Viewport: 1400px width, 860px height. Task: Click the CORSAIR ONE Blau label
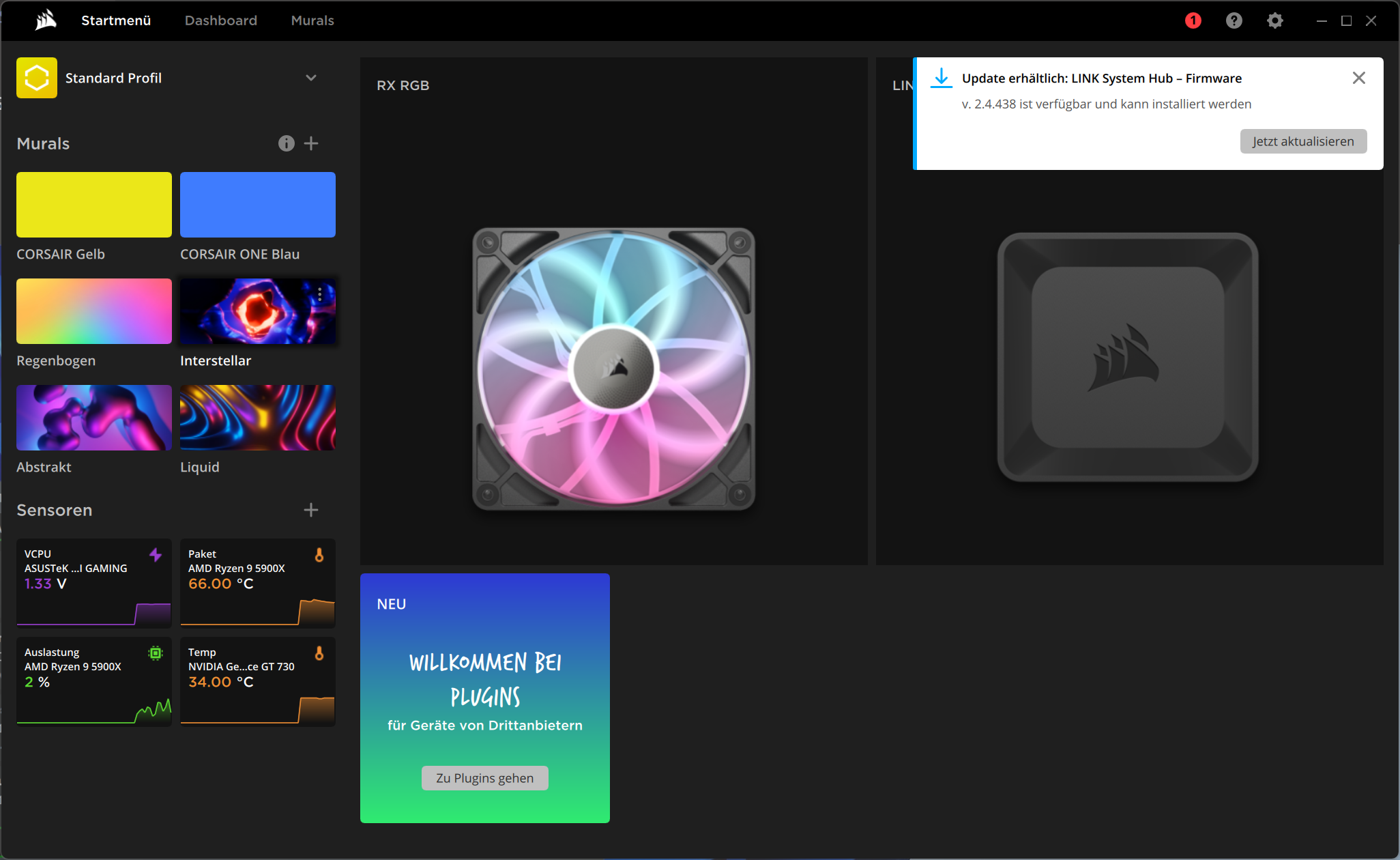point(240,254)
